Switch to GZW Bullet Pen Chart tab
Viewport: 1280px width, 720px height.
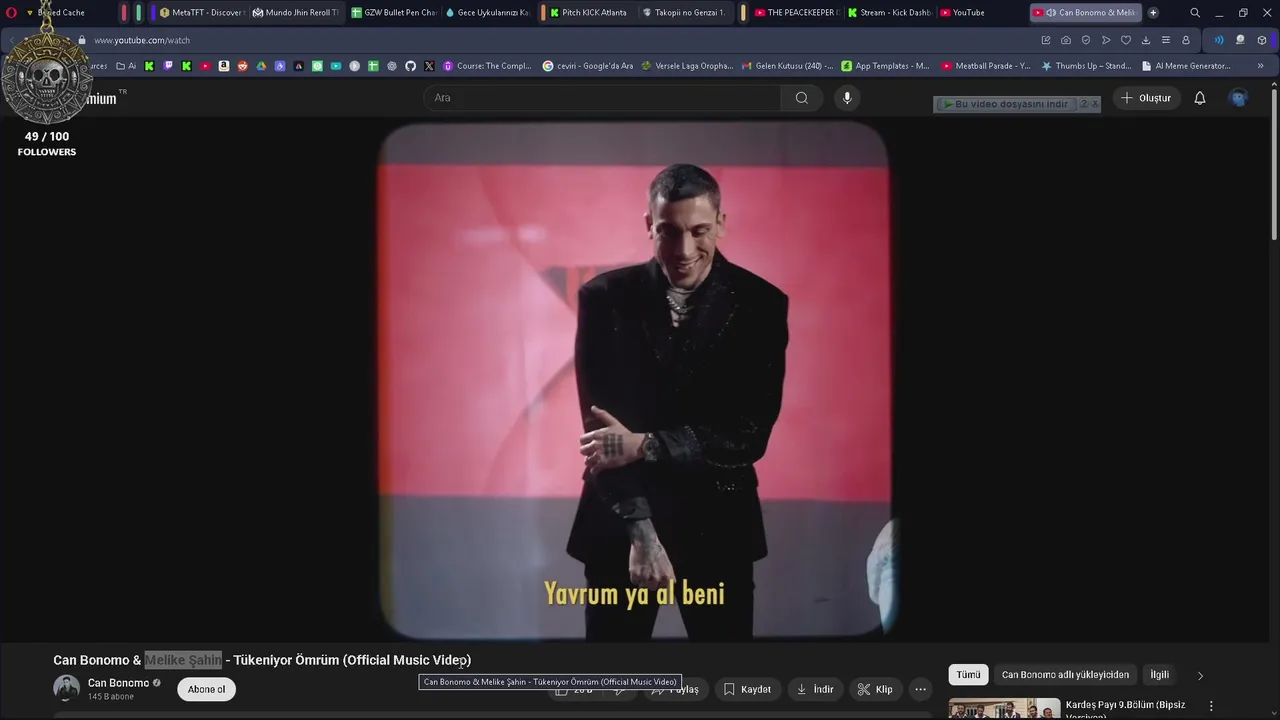coord(394,13)
